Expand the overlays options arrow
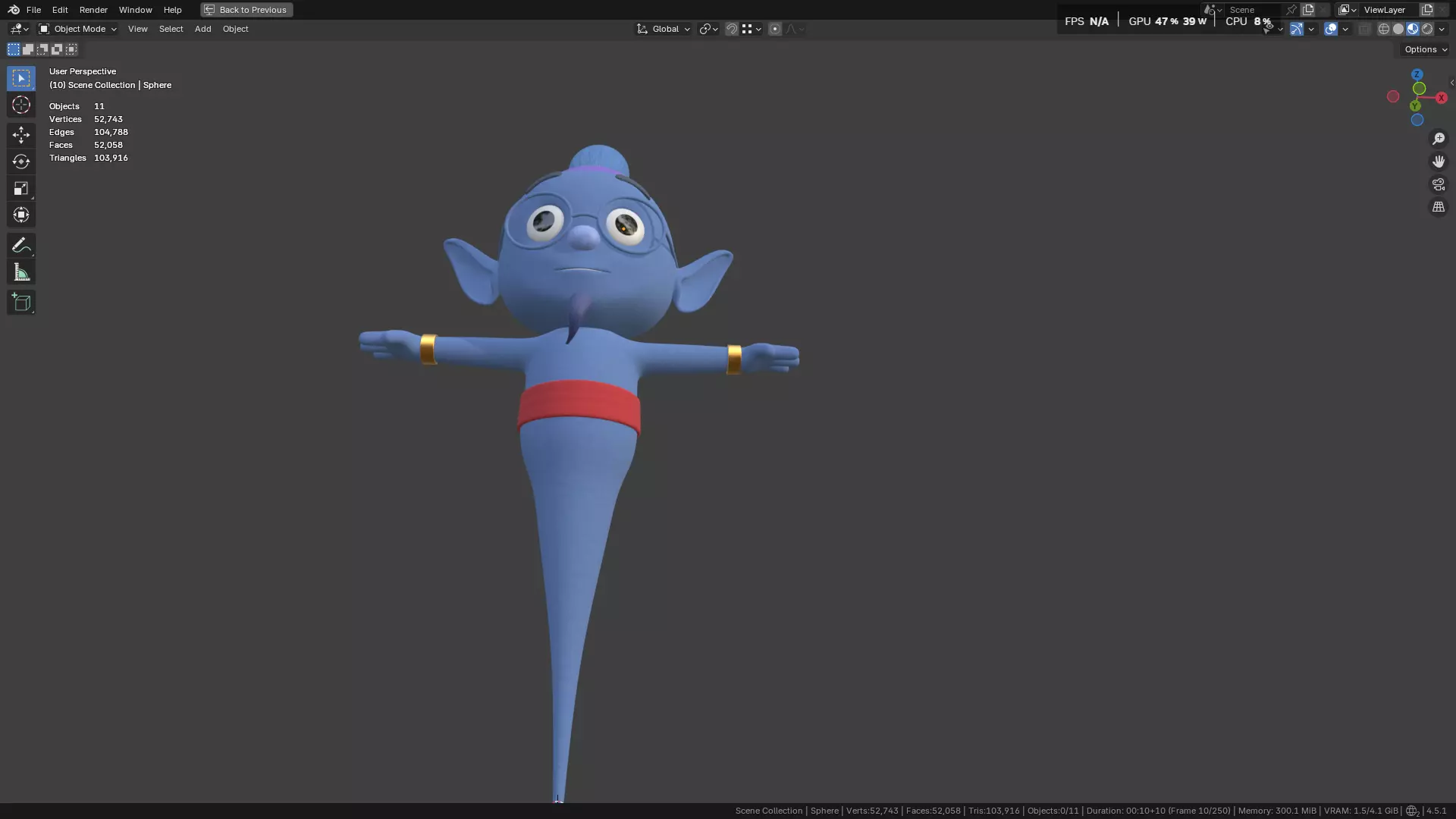The image size is (1456, 819). pyautogui.click(x=1345, y=29)
